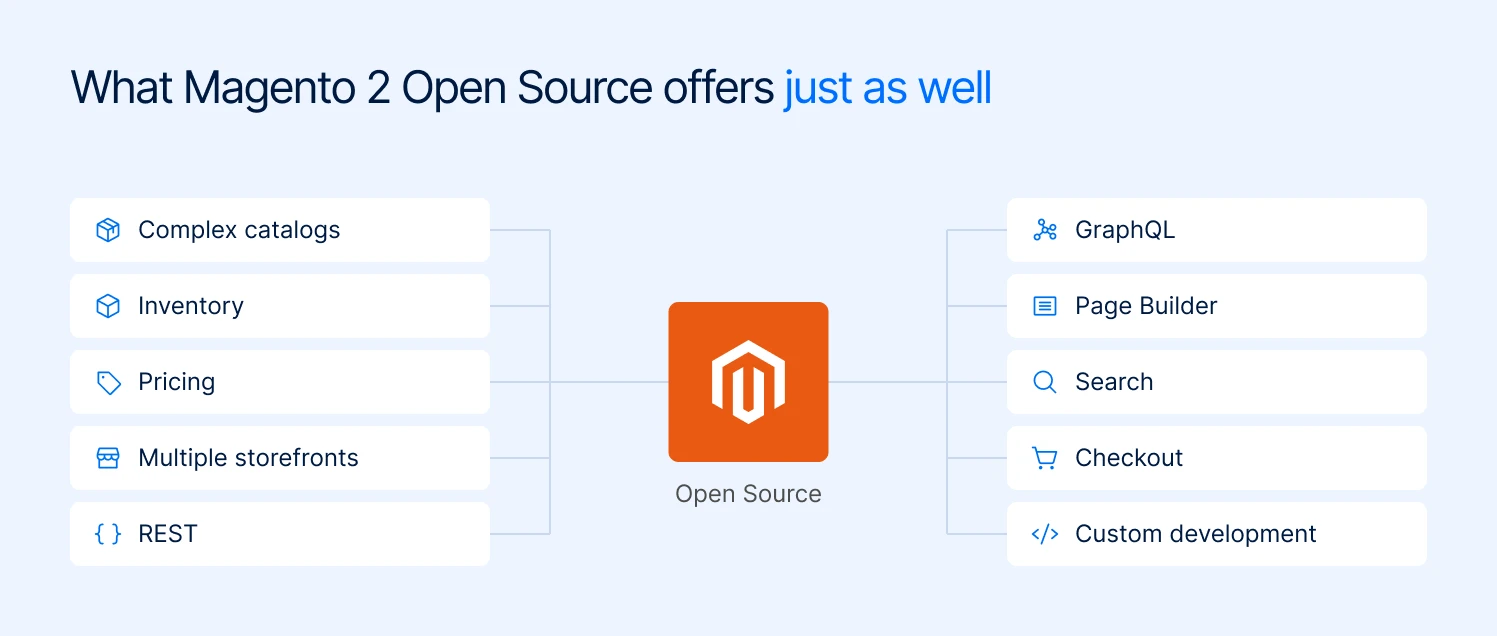Select the "GraphQL" label
The image size is (1497, 636).
[1125, 230]
